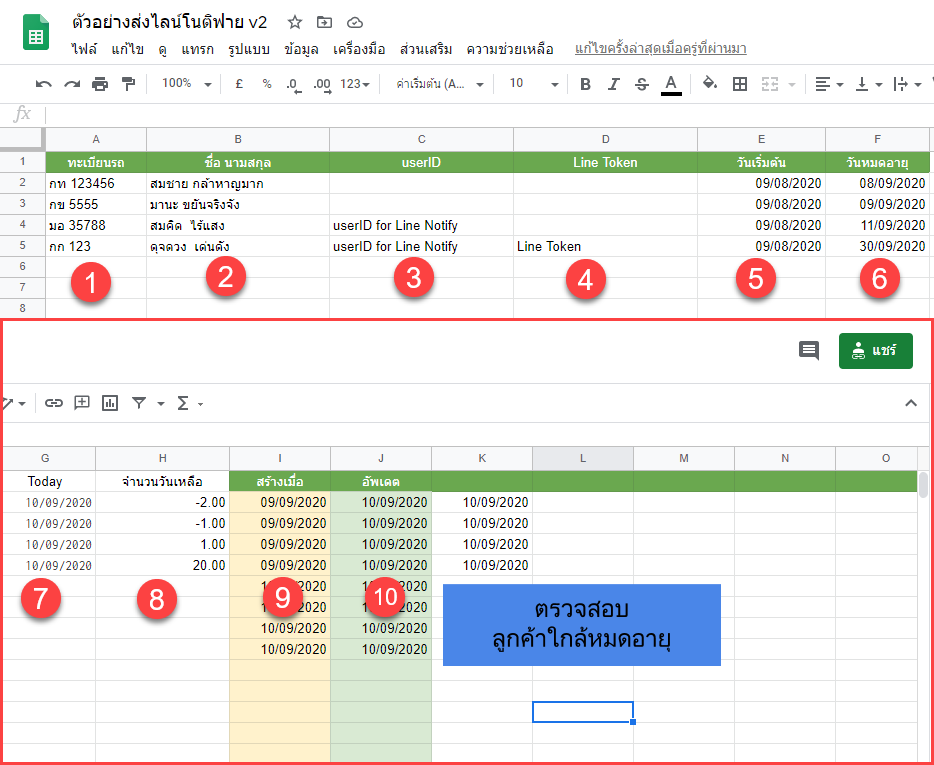Click the Print icon
Viewport: 934px width, 765px height.
99,84
